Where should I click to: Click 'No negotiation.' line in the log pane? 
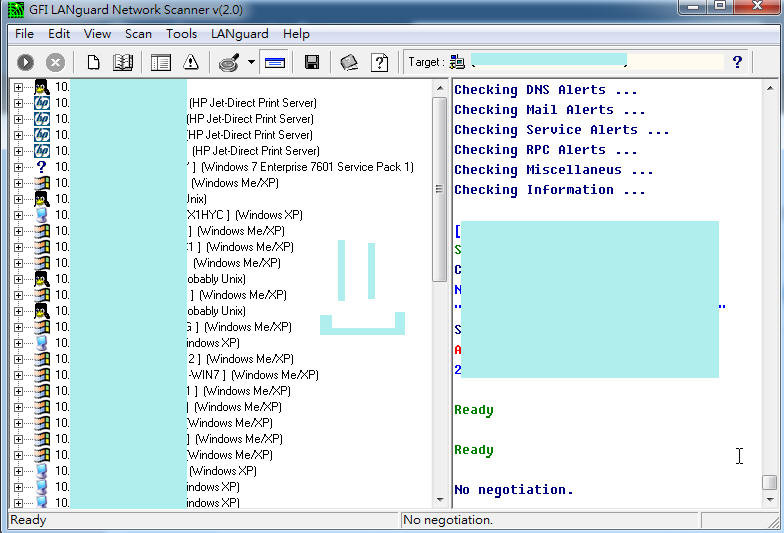514,490
